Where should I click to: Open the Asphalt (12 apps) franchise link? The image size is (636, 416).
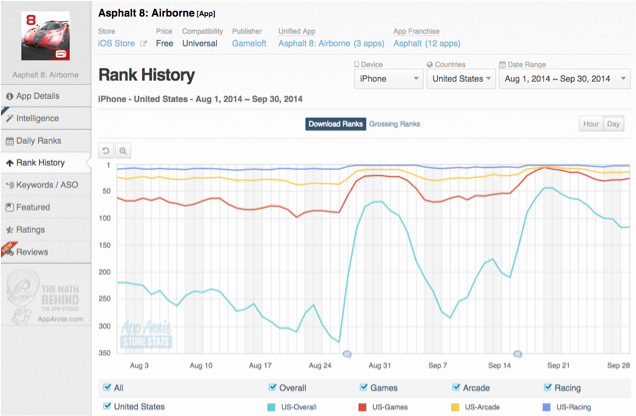pyautogui.click(x=427, y=43)
